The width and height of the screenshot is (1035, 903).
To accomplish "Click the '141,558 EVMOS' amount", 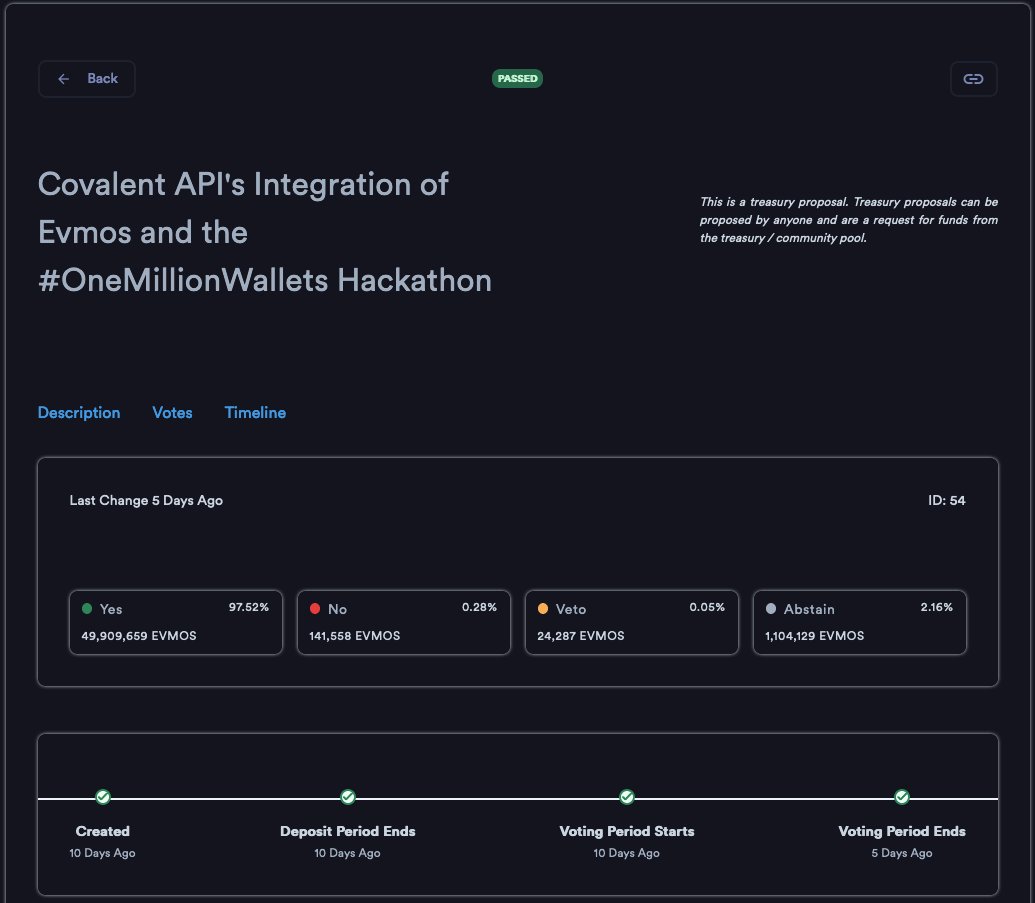I will coord(354,636).
